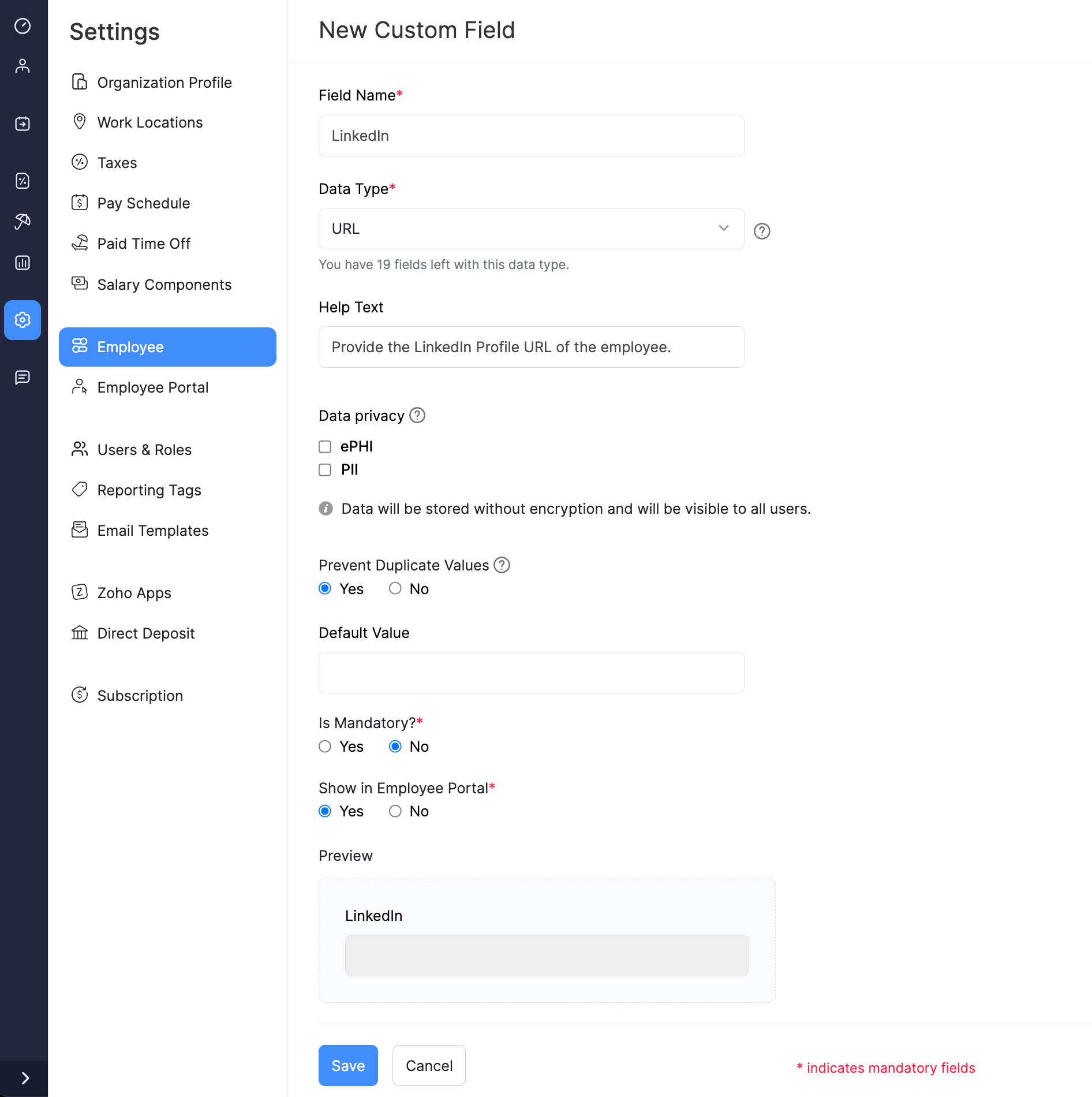
Task: Select No for Prevent Duplicate Values
Action: [395, 588]
